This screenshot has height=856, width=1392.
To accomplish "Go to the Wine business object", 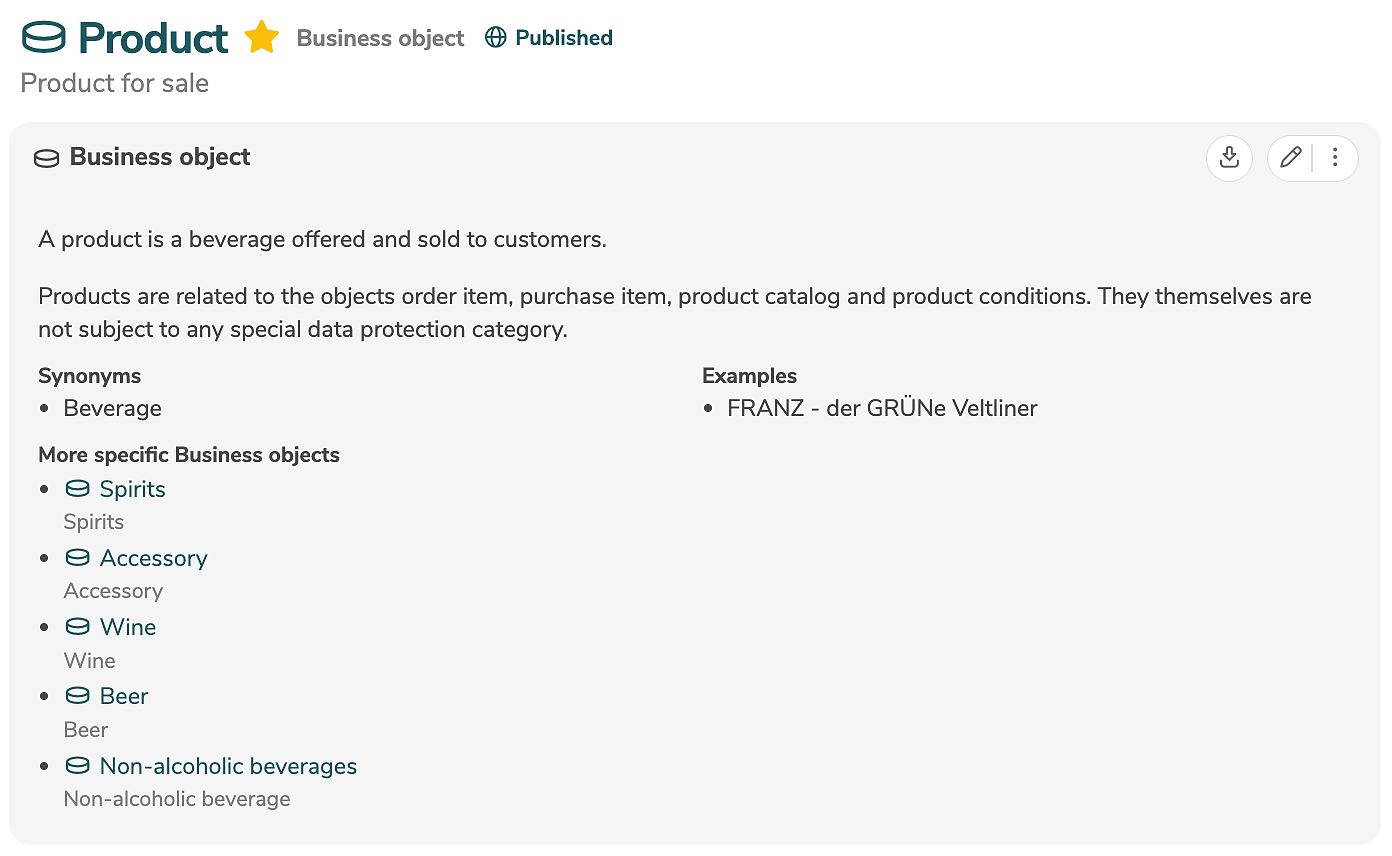I will 128,627.
